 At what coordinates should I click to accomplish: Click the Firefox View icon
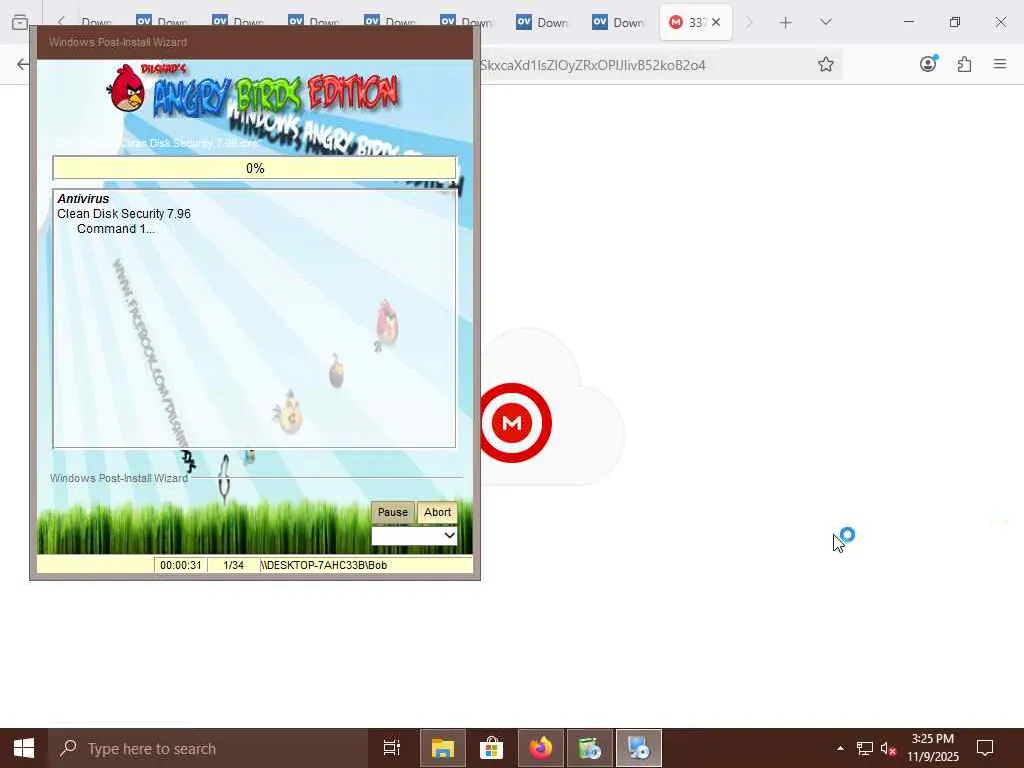(20, 22)
